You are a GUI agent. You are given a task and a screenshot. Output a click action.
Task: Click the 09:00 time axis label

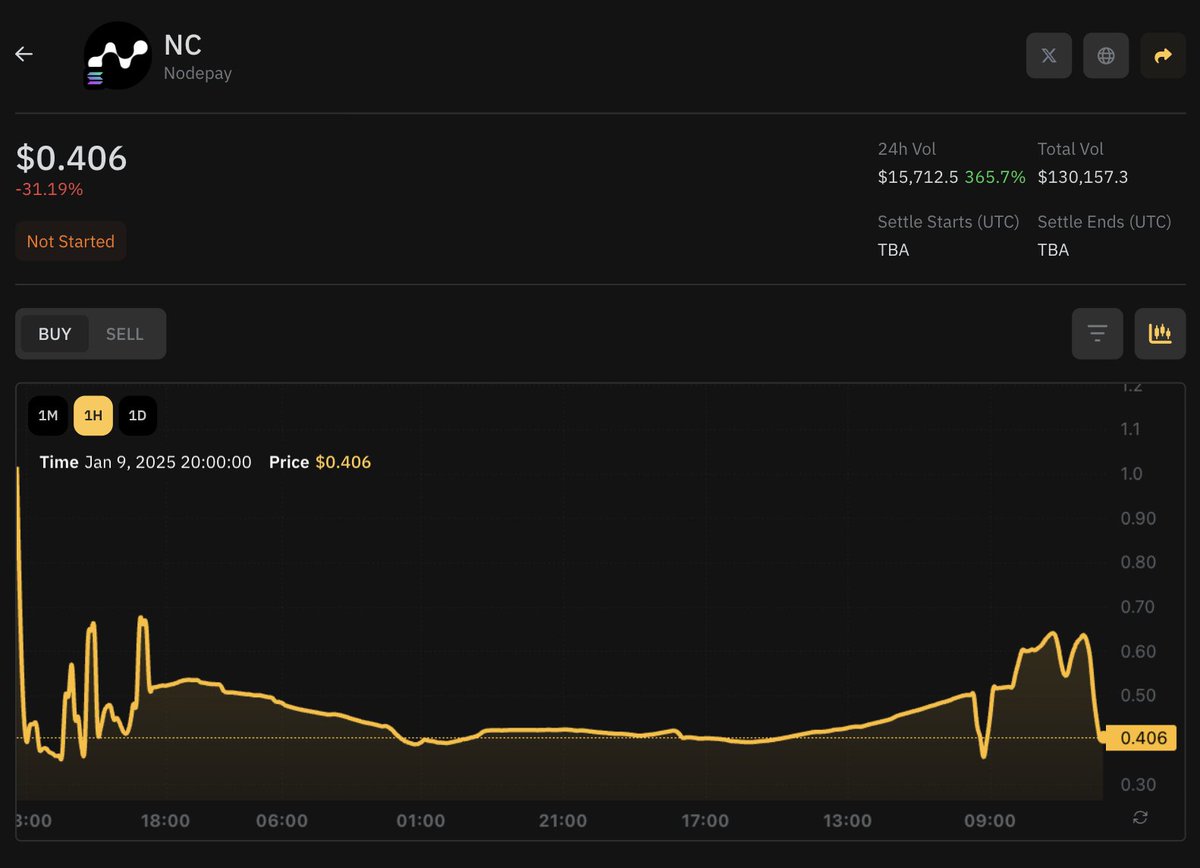[x=989, y=821]
